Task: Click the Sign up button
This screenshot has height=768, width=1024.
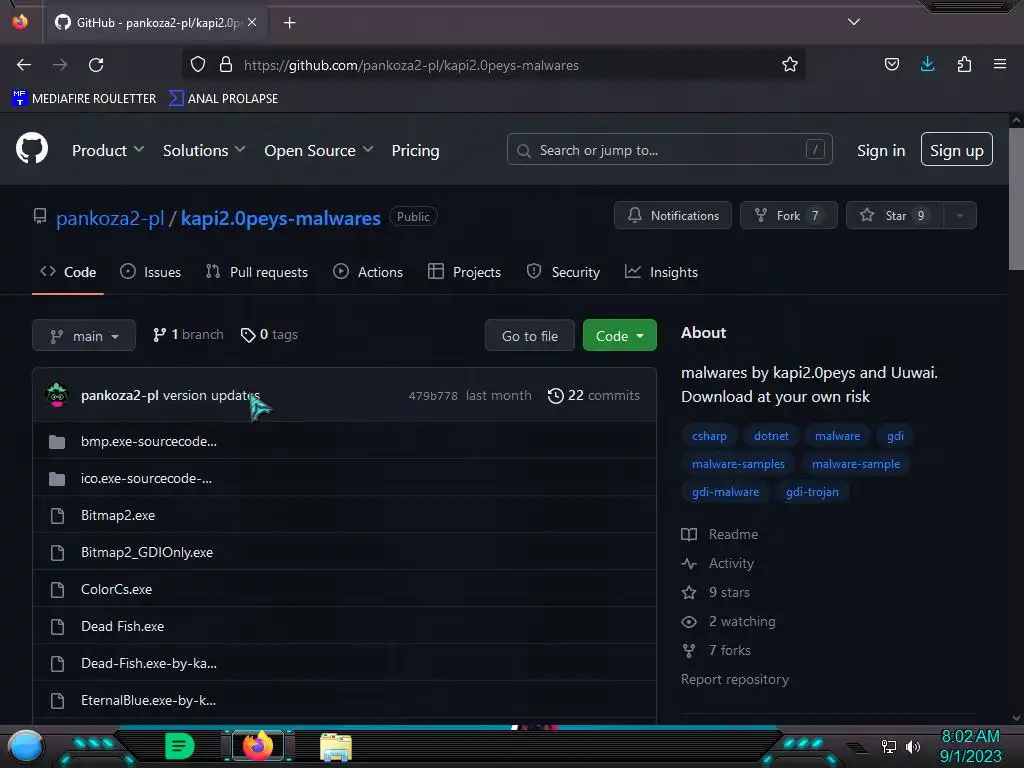Action: (x=956, y=150)
